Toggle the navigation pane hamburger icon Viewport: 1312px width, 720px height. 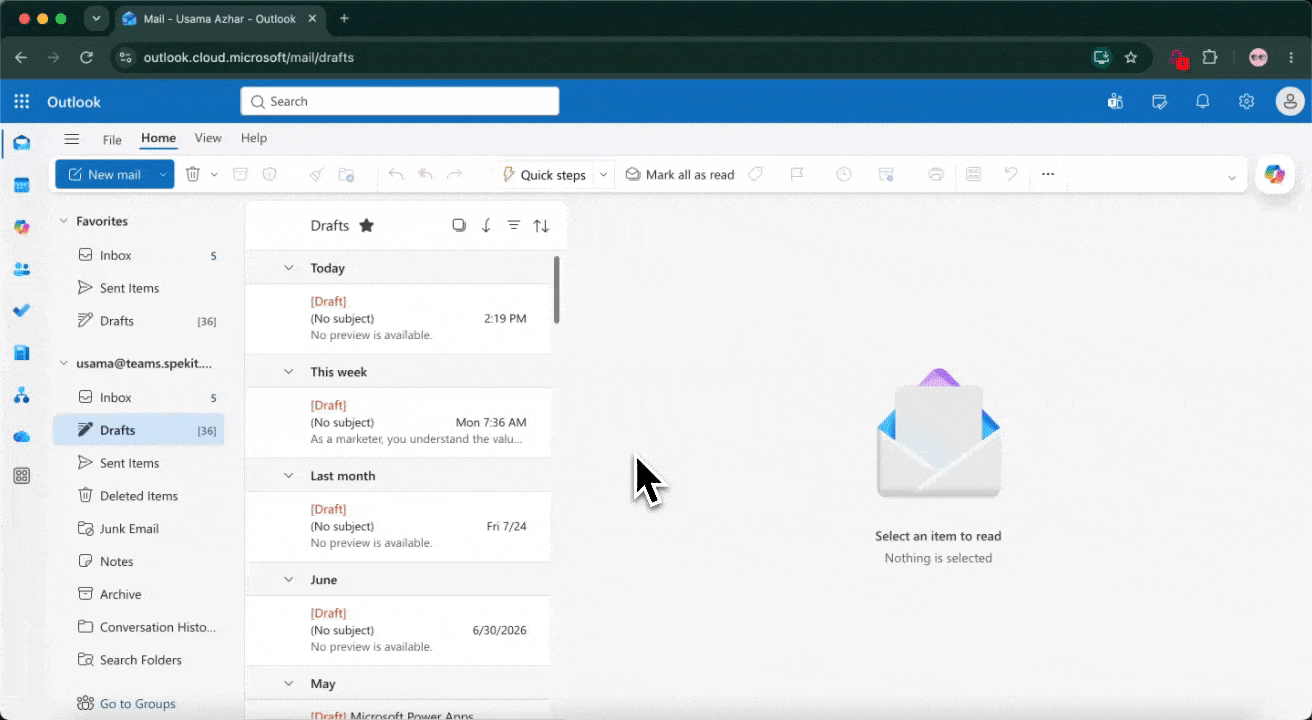[x=72, y=139]
